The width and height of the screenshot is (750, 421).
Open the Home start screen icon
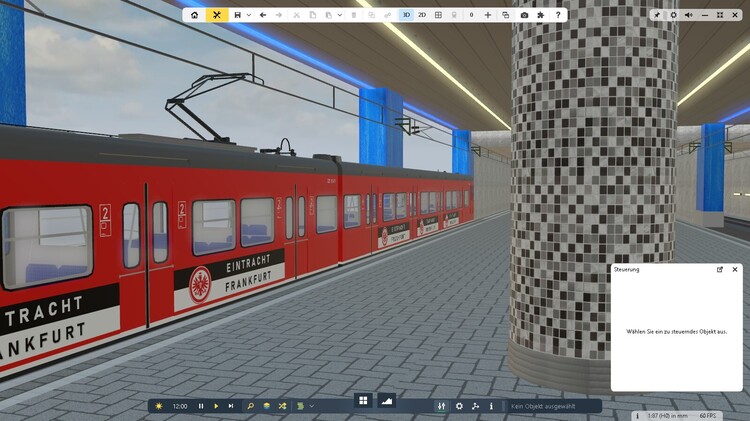(x=195, y=15)
